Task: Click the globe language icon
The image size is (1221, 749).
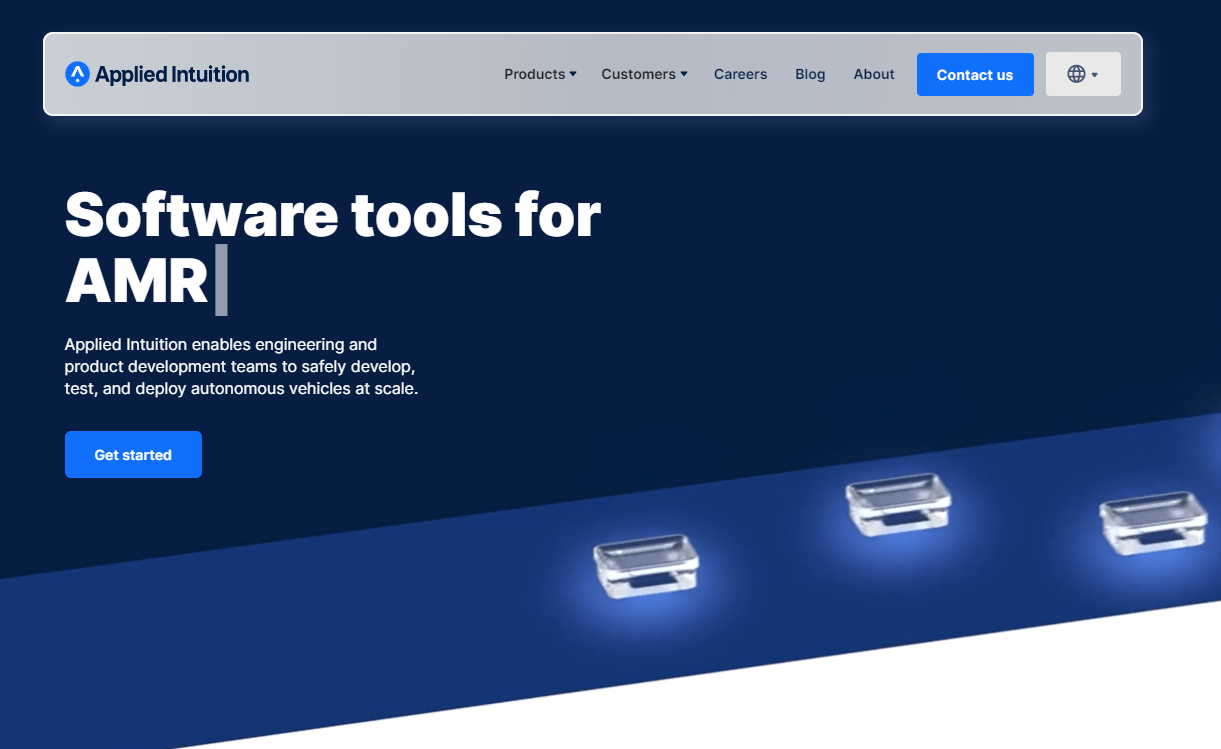Action: pos(1075,73)
